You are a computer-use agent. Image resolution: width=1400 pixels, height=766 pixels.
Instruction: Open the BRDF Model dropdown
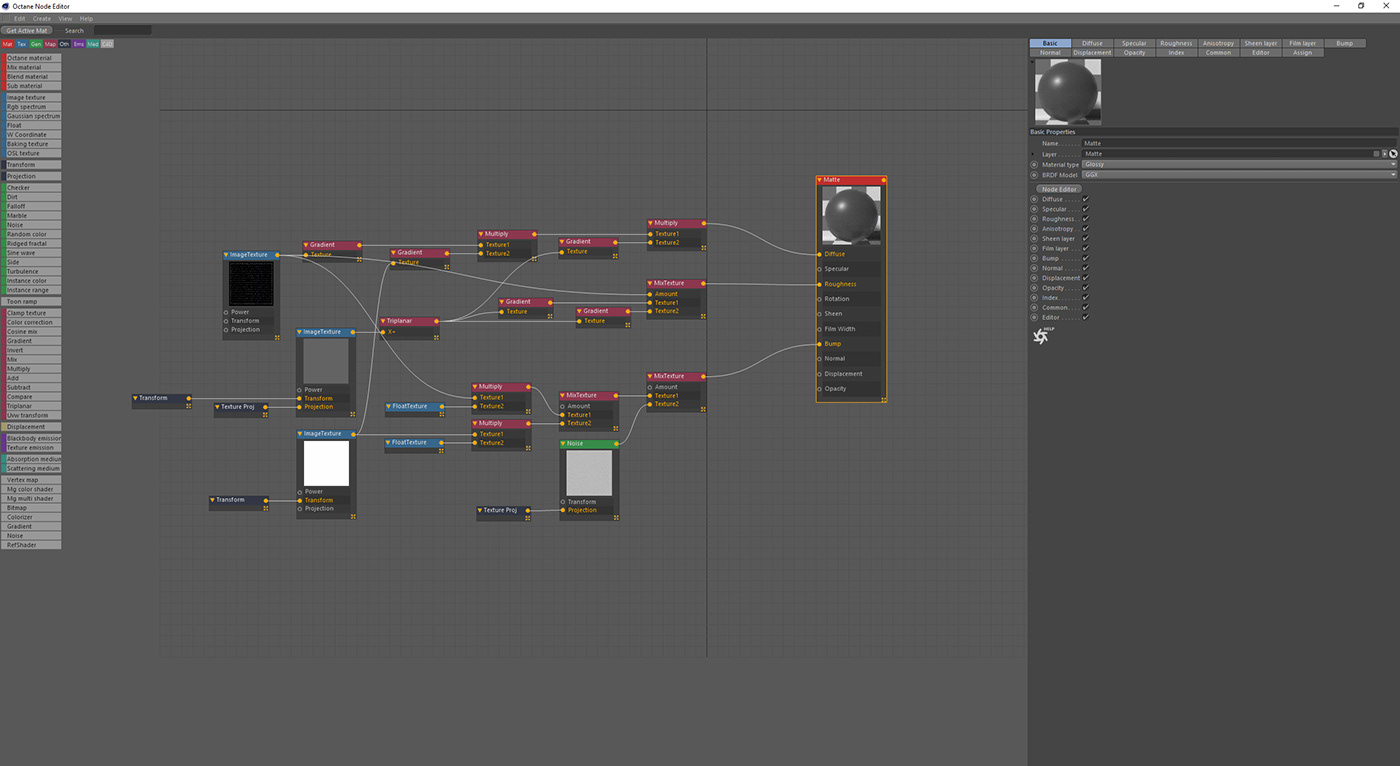[1239, 174]
